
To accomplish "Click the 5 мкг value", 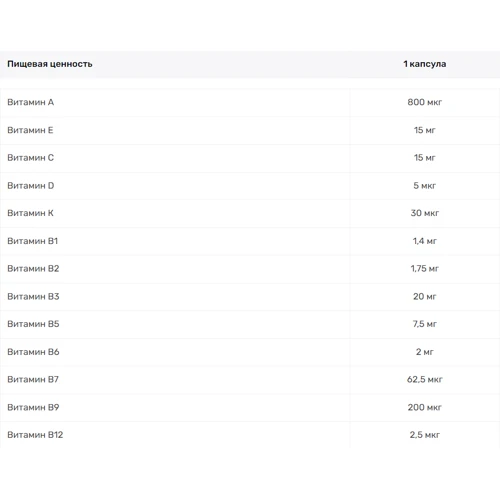I will 424,186.
